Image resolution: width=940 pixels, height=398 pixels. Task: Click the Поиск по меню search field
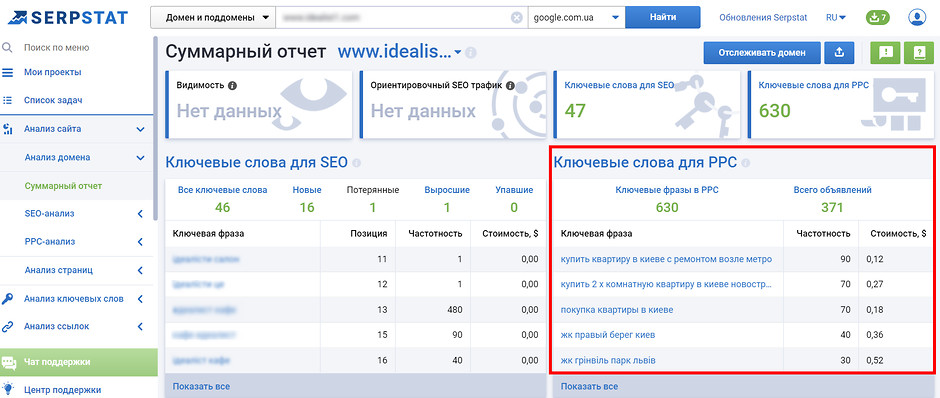click(56, 47)
